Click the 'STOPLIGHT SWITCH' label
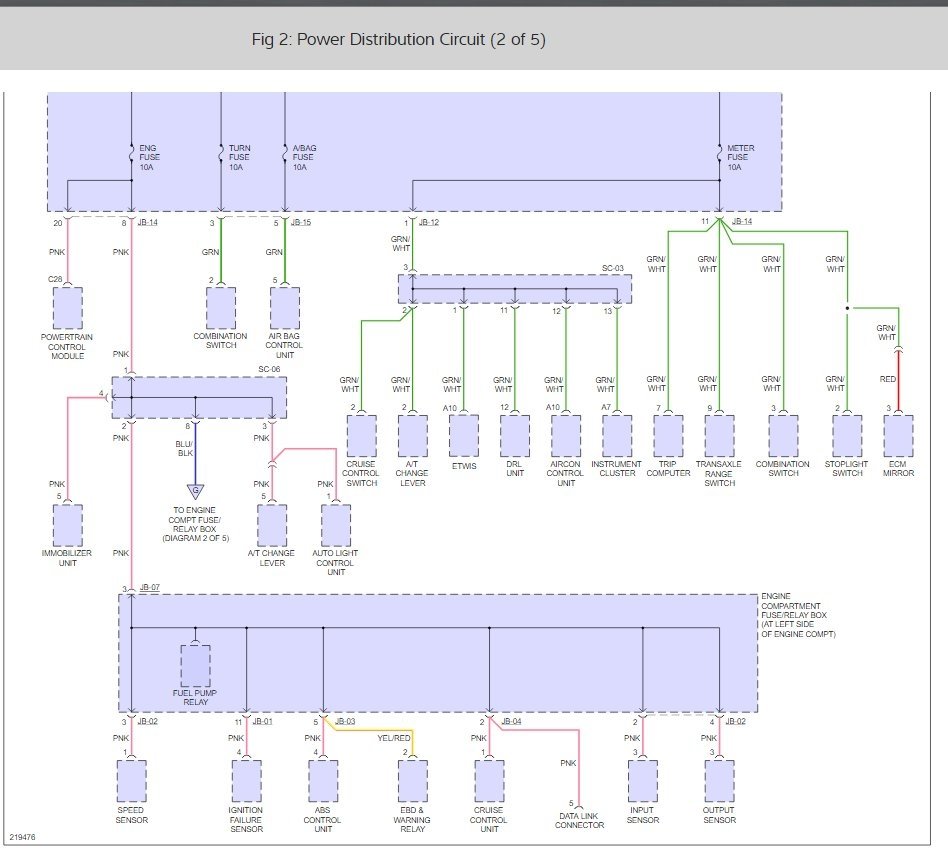Viewport: 948px width, 852px height. 846,469
